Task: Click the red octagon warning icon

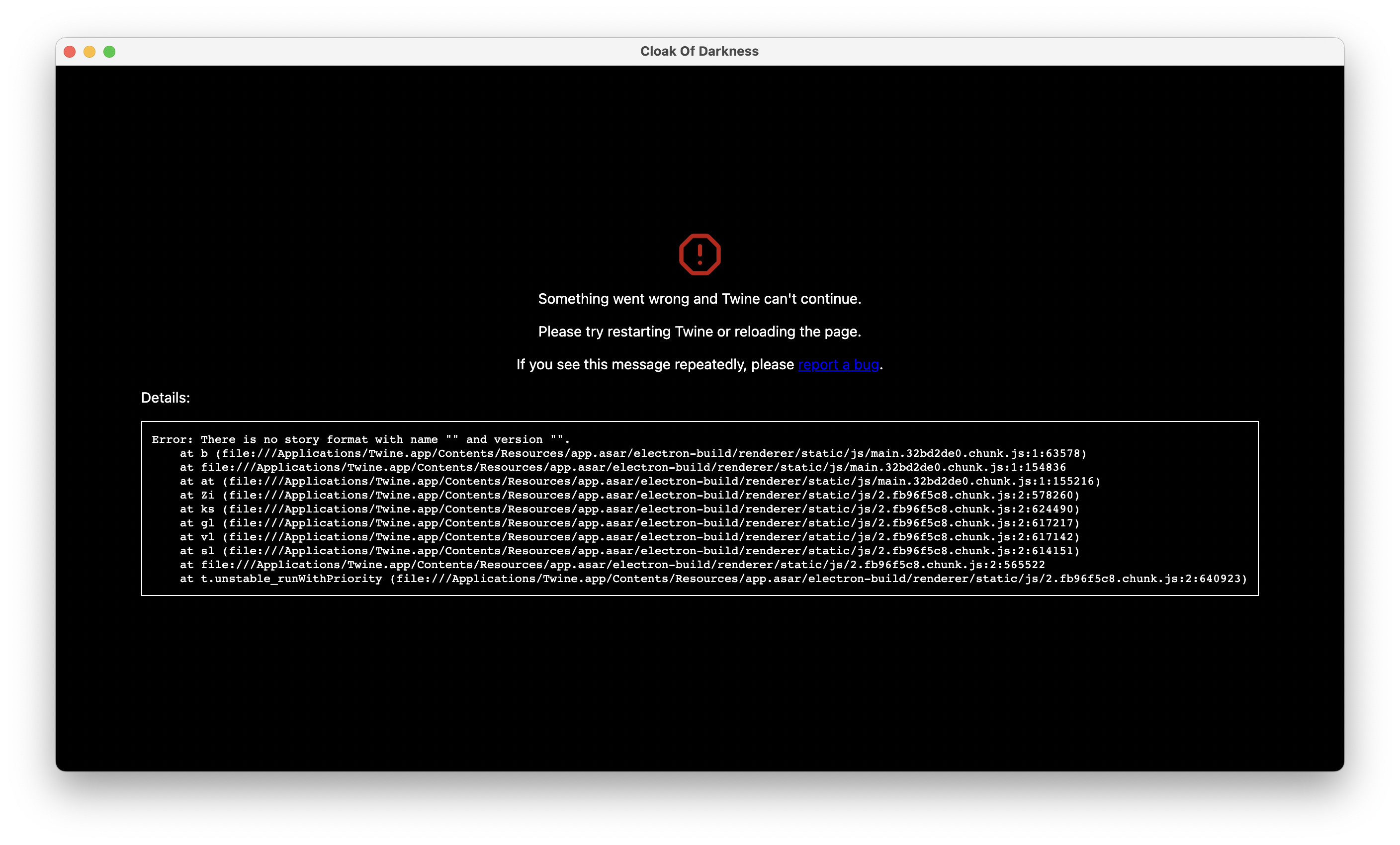Action: coord(700,254)
